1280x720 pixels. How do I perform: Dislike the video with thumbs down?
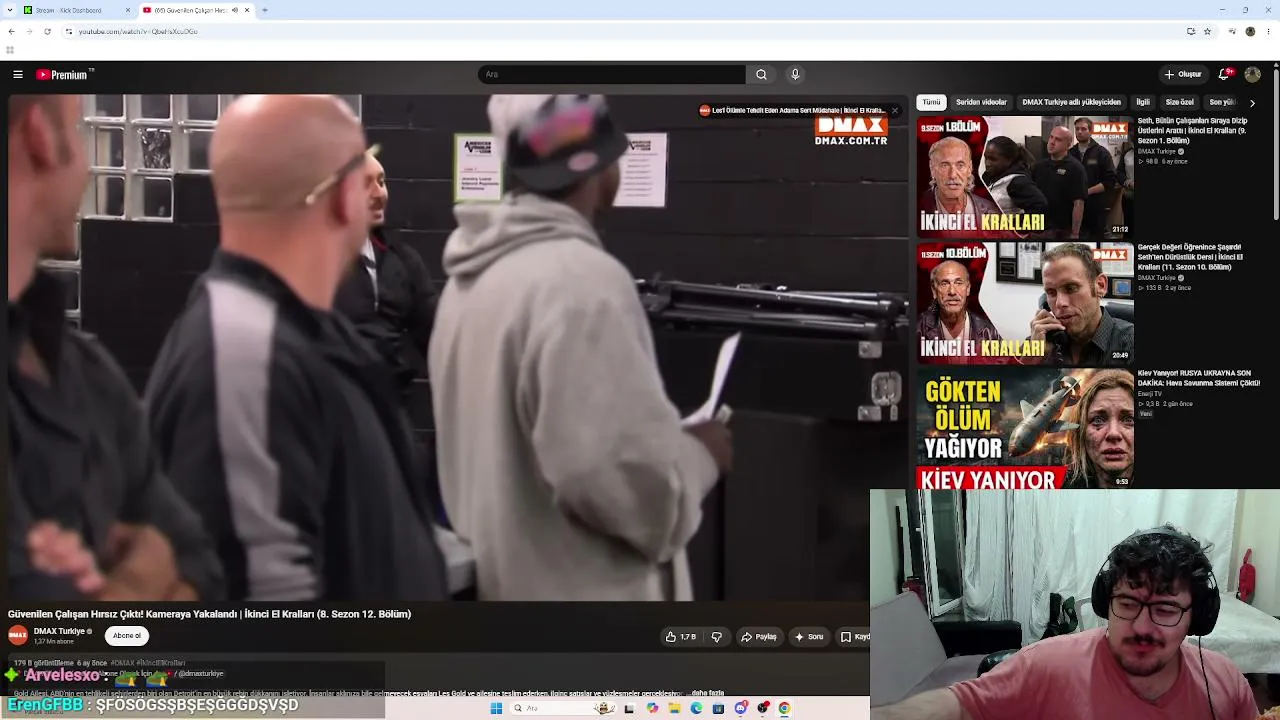[716, 637]
